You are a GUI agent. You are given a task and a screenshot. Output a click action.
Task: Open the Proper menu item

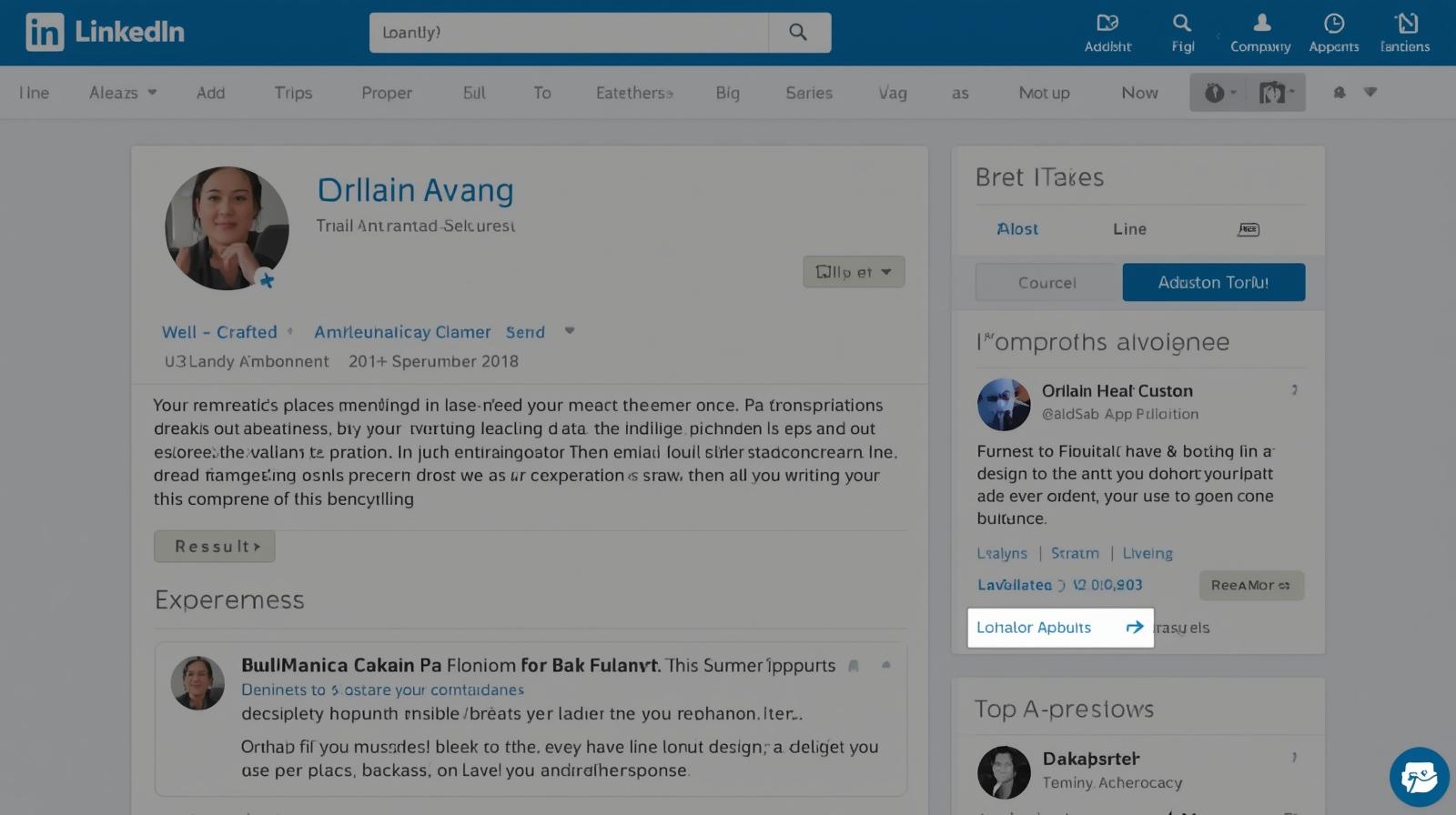[x=387, y=93]
